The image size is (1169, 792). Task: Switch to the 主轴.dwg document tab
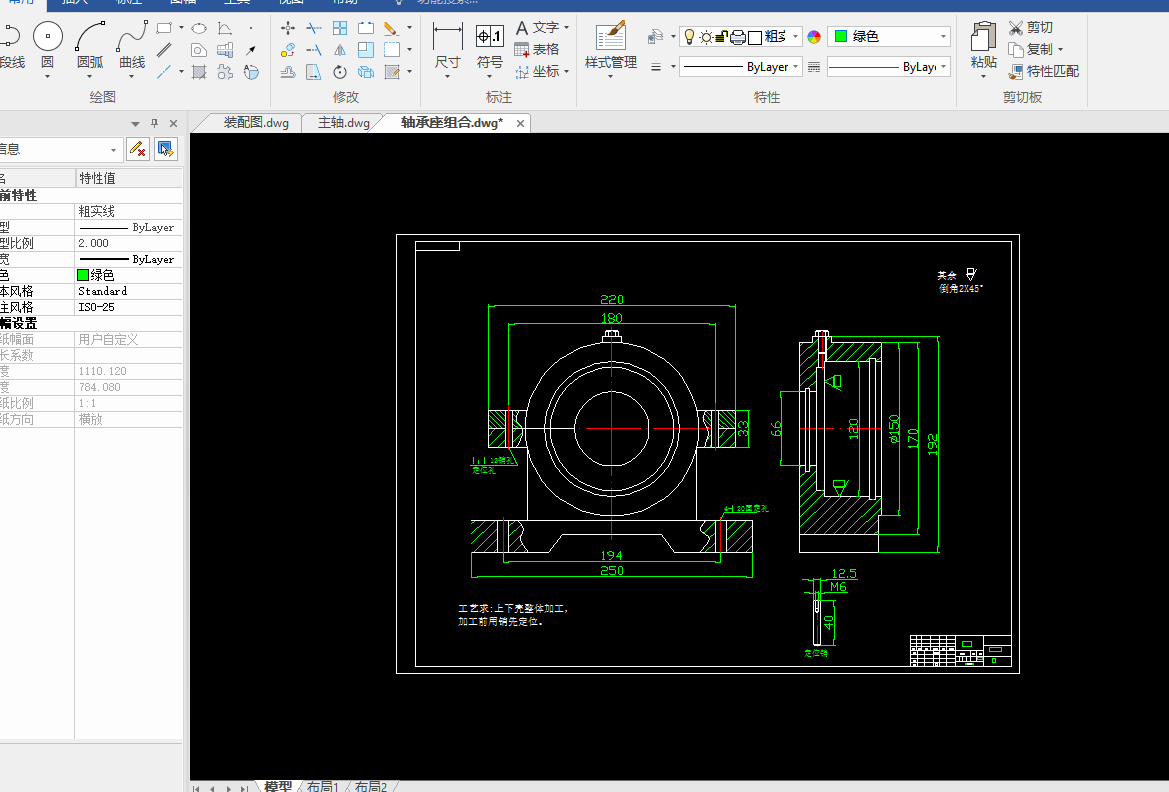[x=343, y=123]
